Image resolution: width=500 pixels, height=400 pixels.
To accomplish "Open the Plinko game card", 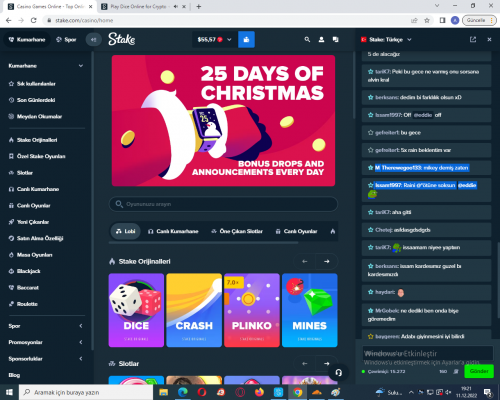I will (252, 310).
